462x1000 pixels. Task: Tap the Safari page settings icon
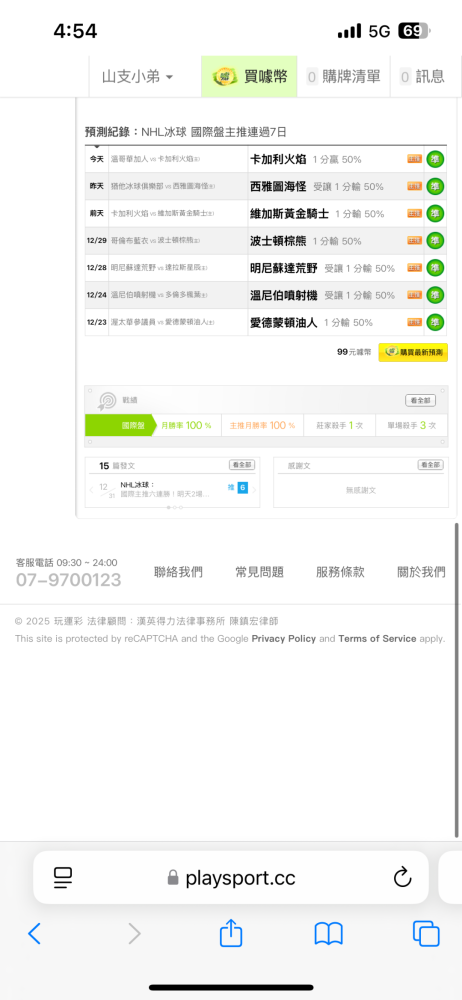tap(63, 878)
